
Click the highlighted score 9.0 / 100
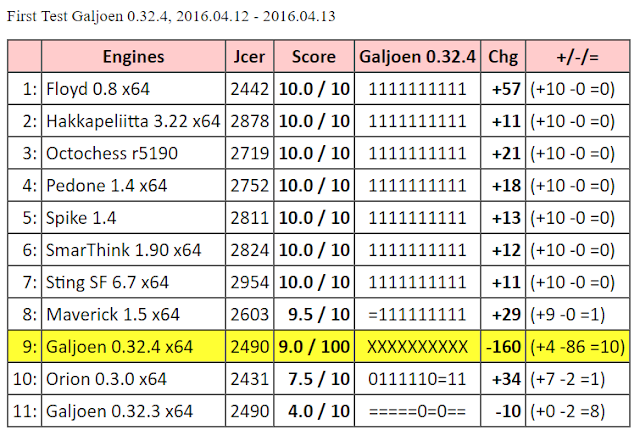pyautogui.click(x=314, y=347)
